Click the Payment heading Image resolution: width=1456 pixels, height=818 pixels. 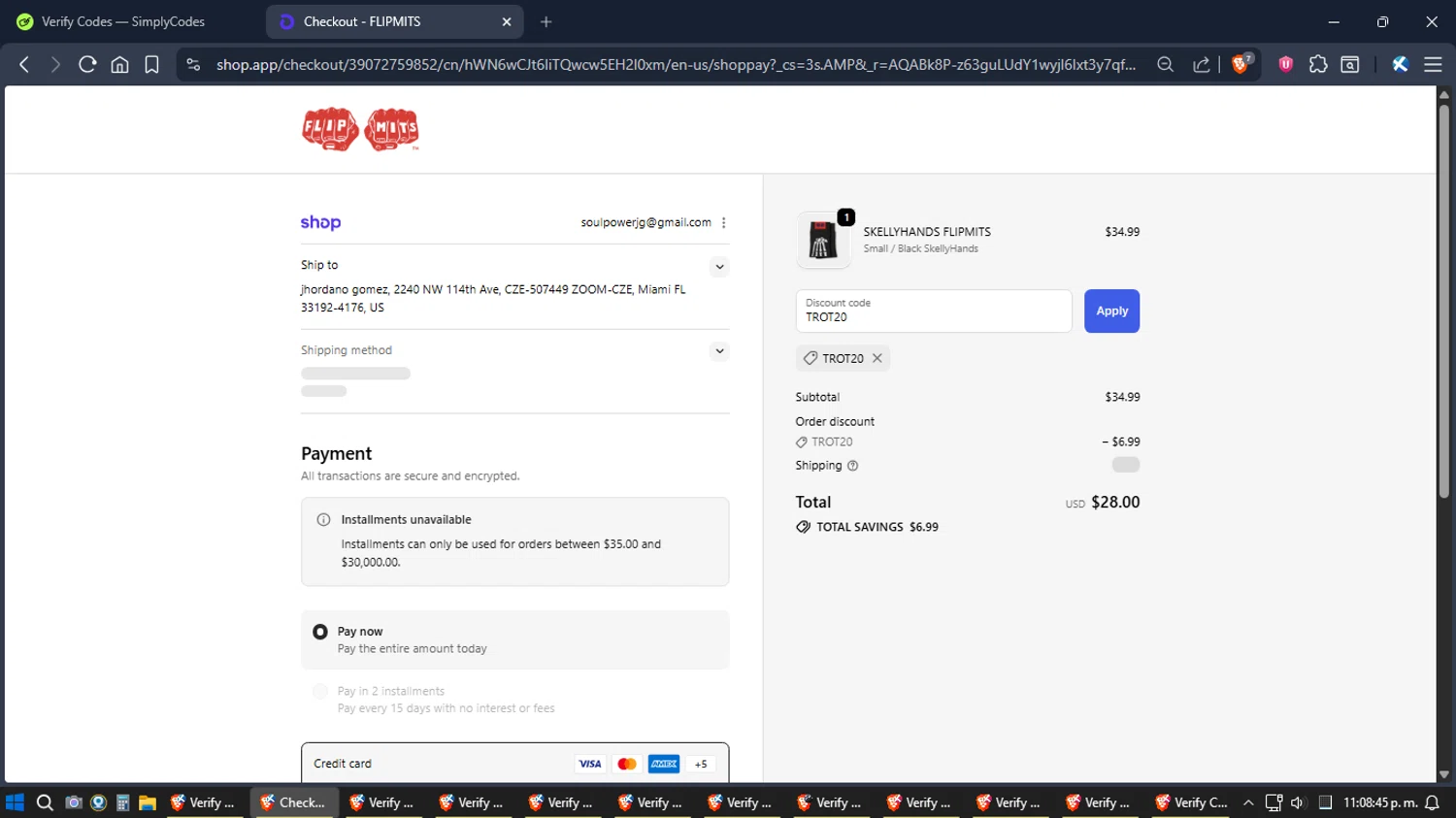click(x=336, y=453)
